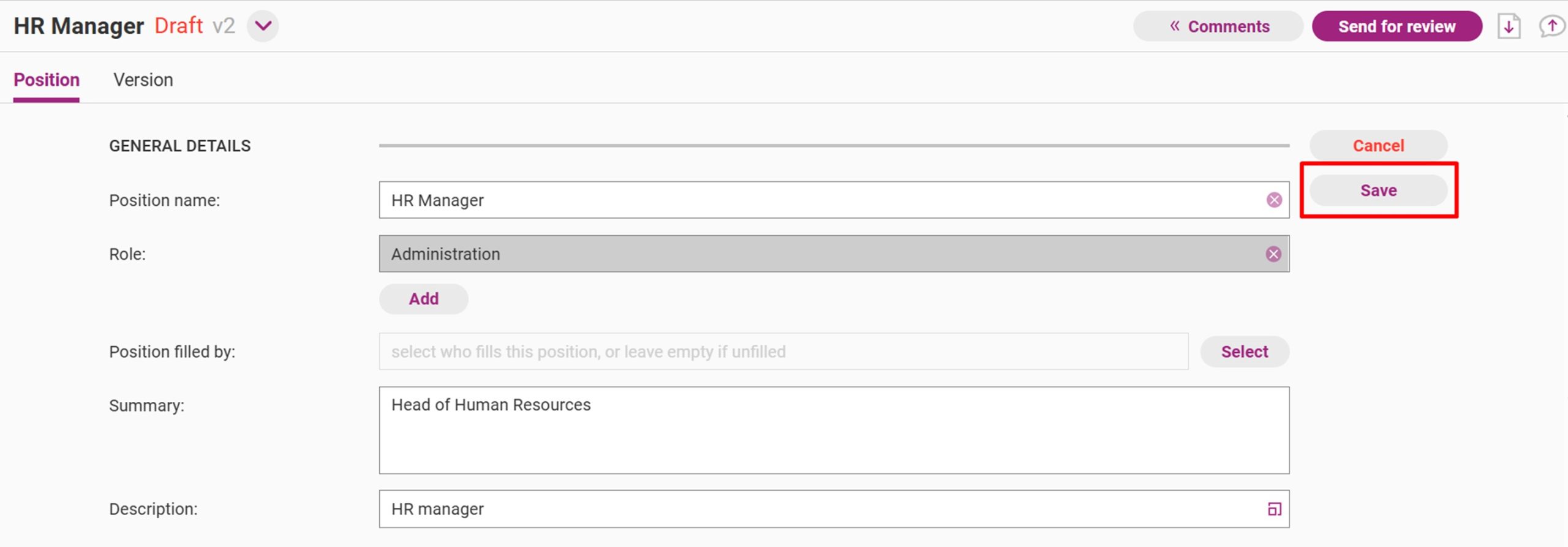The width and height of the screenshot is (1568, 547).
Task: Click the double chevron beside Comments
Action: click(1174, 26)
